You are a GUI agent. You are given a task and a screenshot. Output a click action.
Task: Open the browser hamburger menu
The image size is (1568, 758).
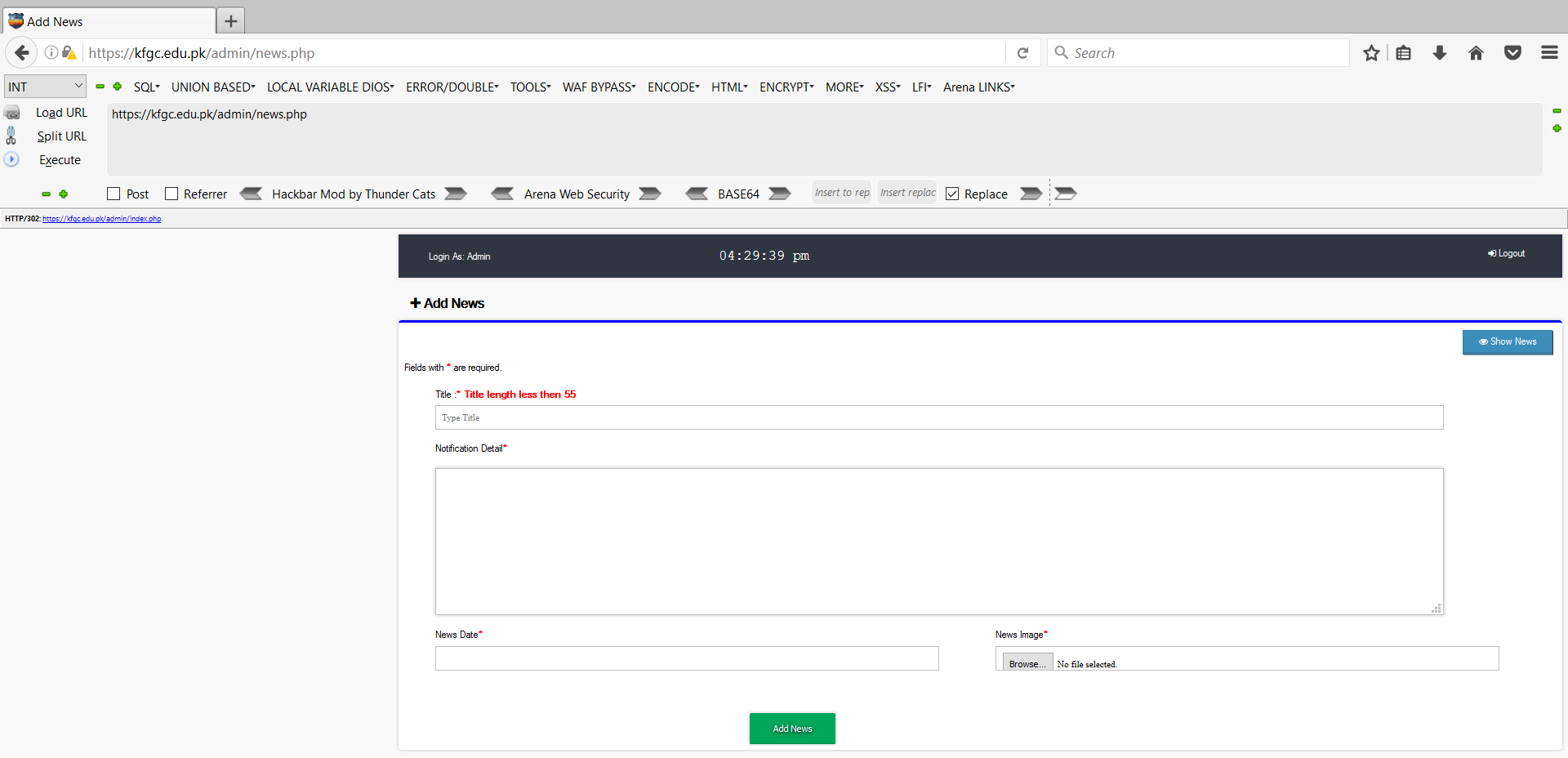pyautogui.click(x=1549, y=53)
